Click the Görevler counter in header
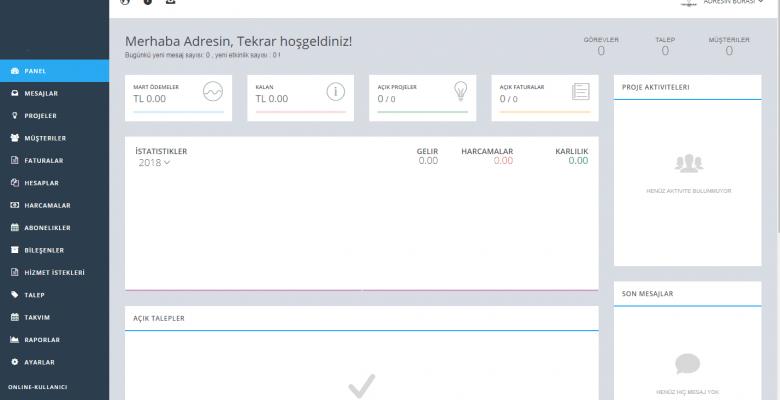The height and width of the screenshot is (400, 780). pyautogui.click(x=601, y=46)
